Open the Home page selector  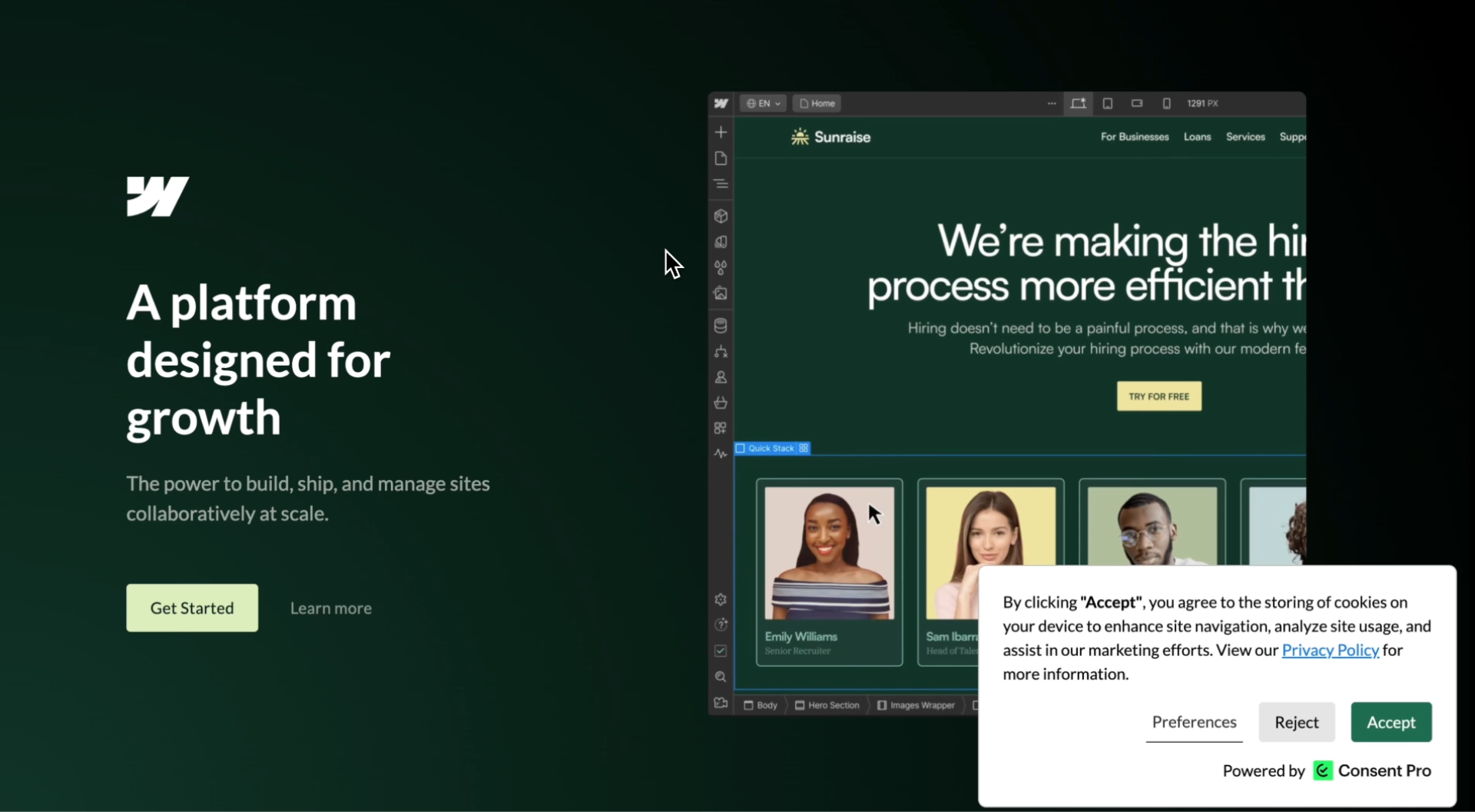[x=816, y=103]
